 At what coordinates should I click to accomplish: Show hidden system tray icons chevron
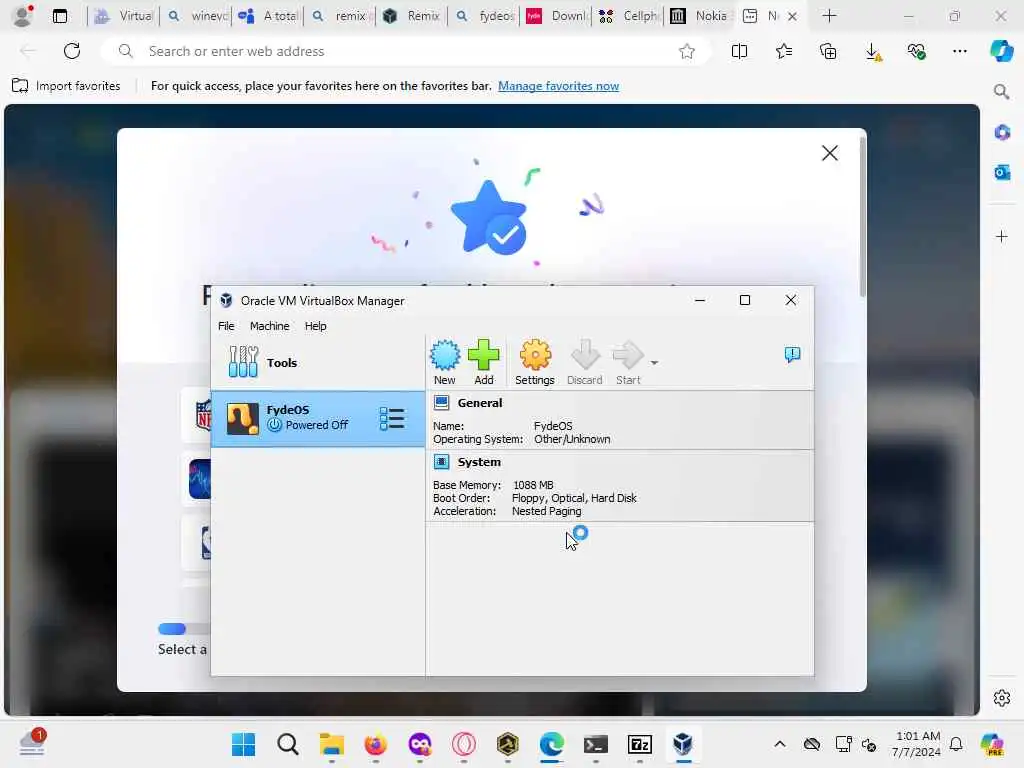pos(780,744)
